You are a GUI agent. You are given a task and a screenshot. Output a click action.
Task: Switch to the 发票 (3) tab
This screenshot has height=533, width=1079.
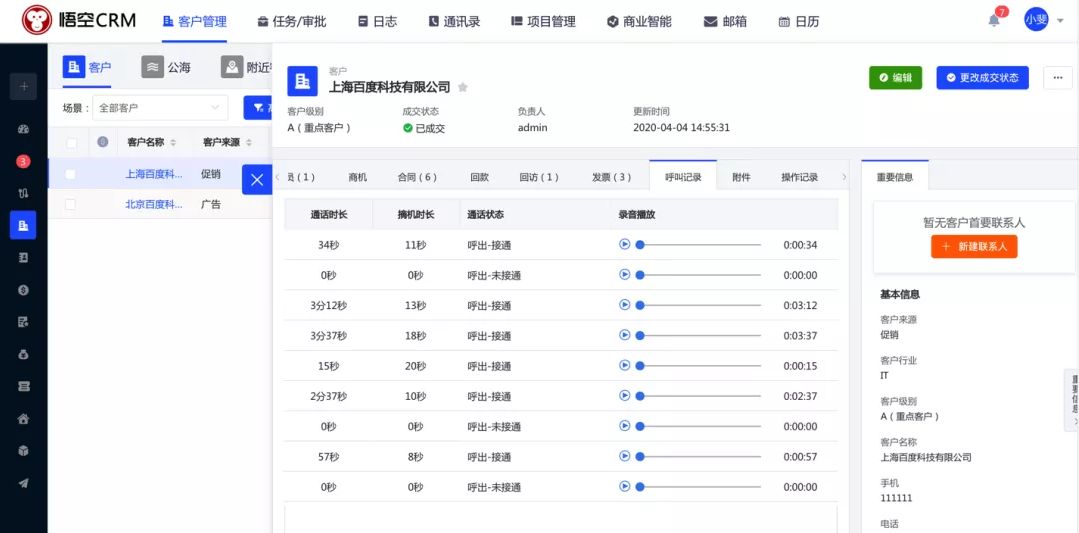[612, 177]
